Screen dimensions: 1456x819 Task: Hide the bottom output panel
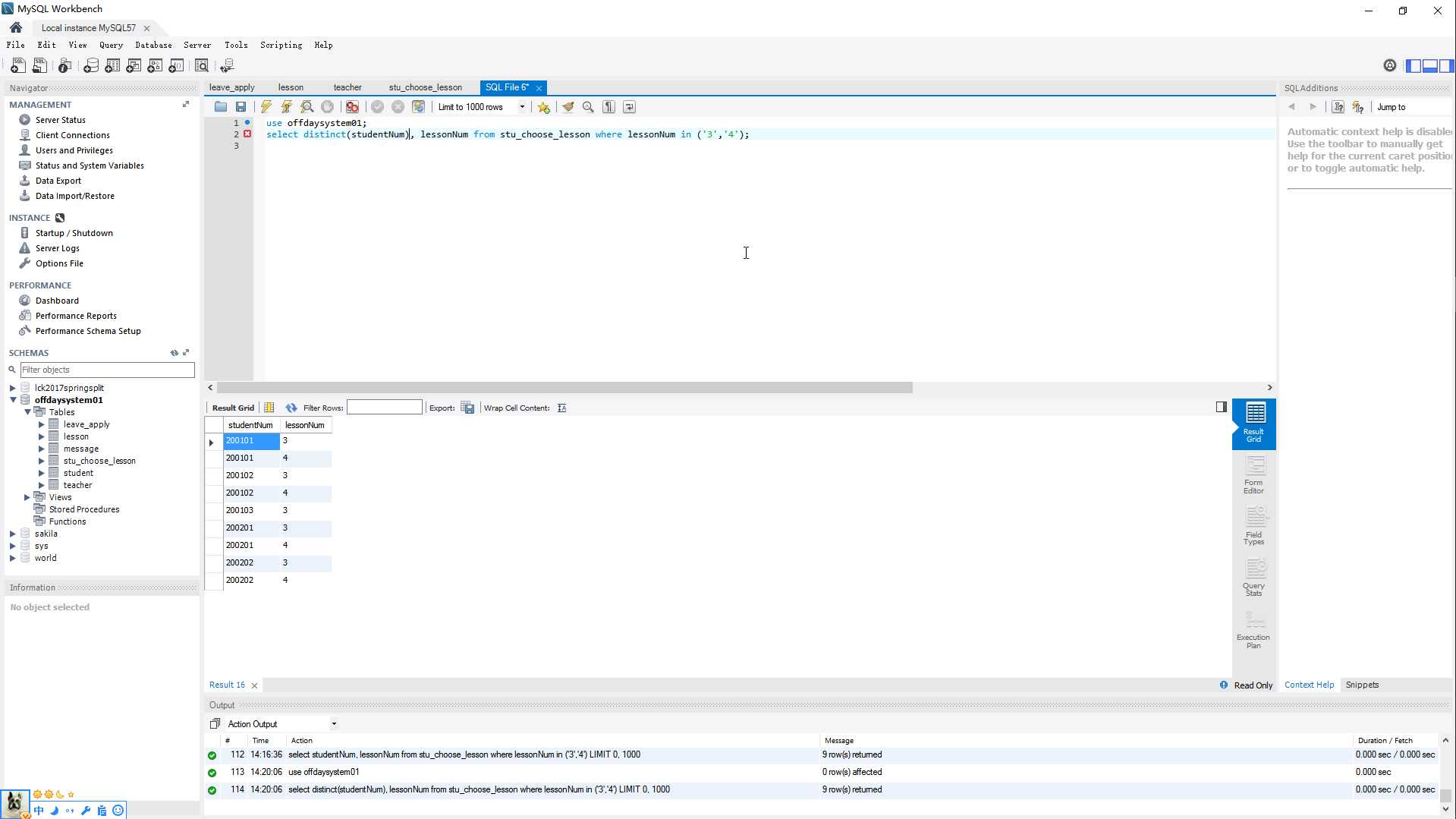click(1430, 66)
